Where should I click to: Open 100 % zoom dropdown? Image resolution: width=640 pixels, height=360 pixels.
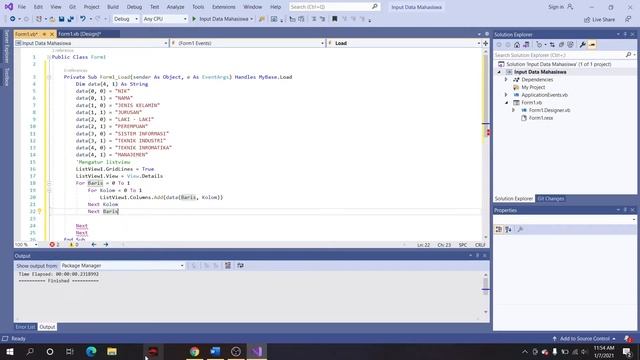[26, 244]
